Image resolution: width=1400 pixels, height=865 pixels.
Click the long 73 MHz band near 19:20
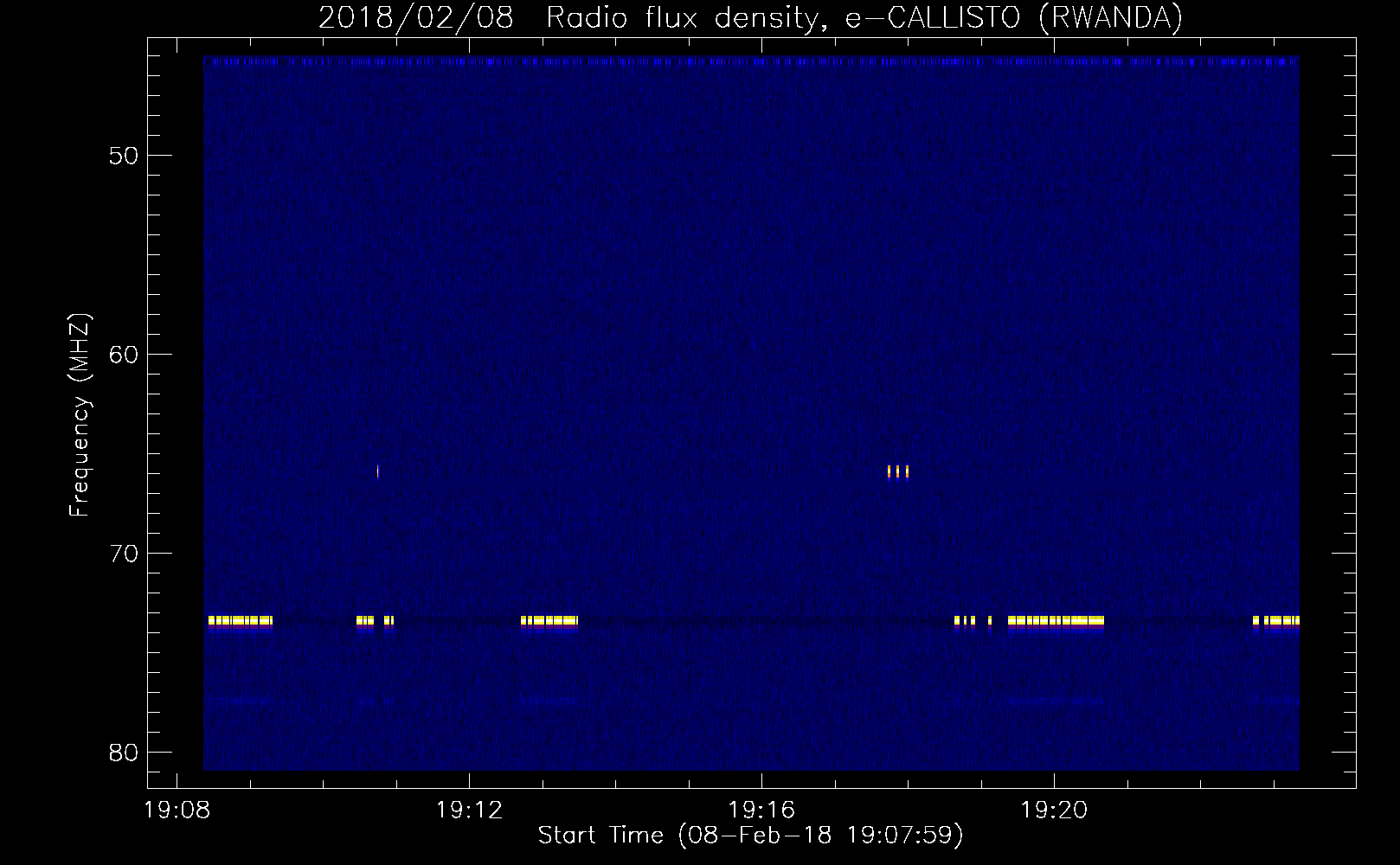1056,621
